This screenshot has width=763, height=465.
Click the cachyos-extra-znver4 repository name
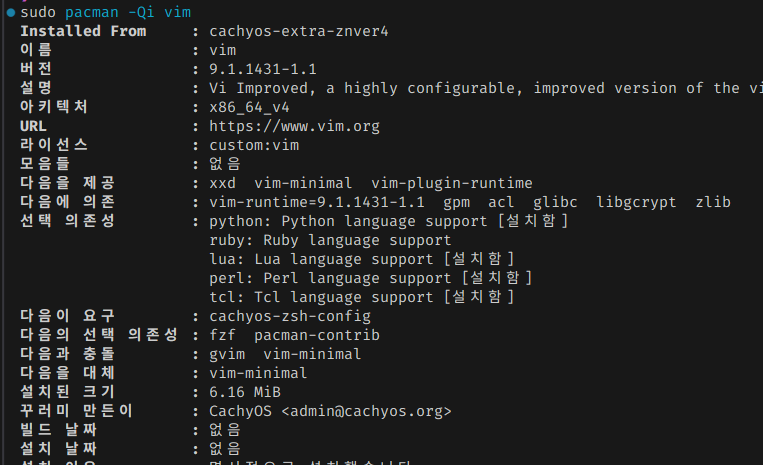coord(299,31)
